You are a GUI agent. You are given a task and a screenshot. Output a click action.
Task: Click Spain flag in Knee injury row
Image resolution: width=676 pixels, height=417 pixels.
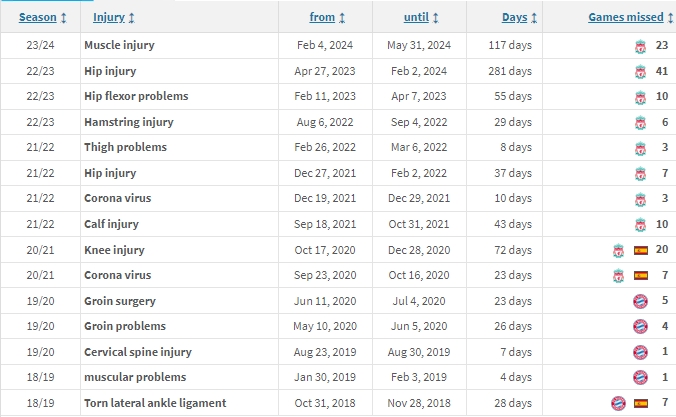coord(641,250)
